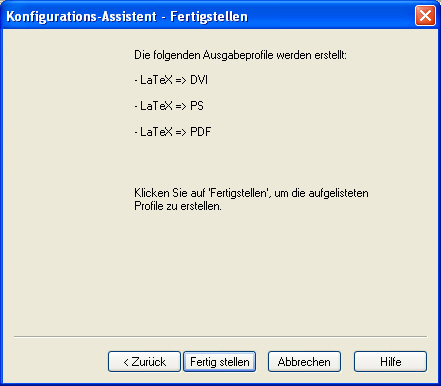Cancel the wizard via Abbrechen
The height and width of the screenshot is (386, 441).
304,361
